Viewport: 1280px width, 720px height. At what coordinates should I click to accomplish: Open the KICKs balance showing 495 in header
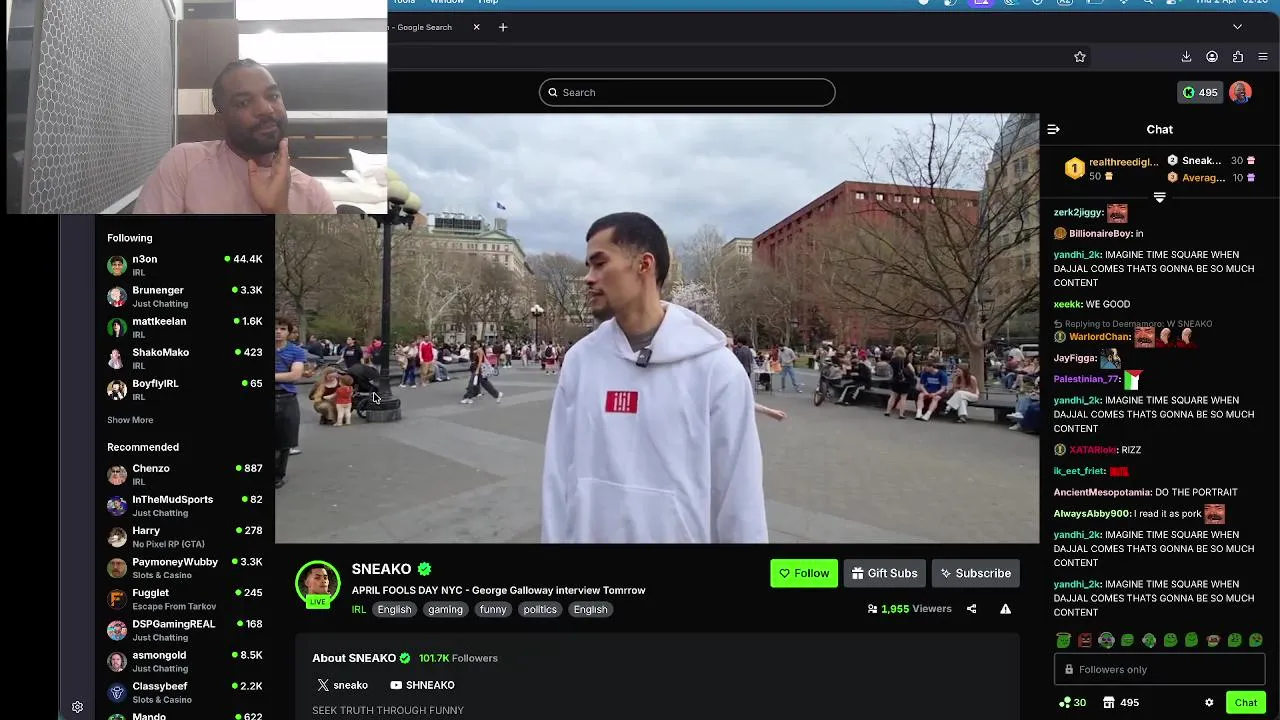click(1199, 92)
